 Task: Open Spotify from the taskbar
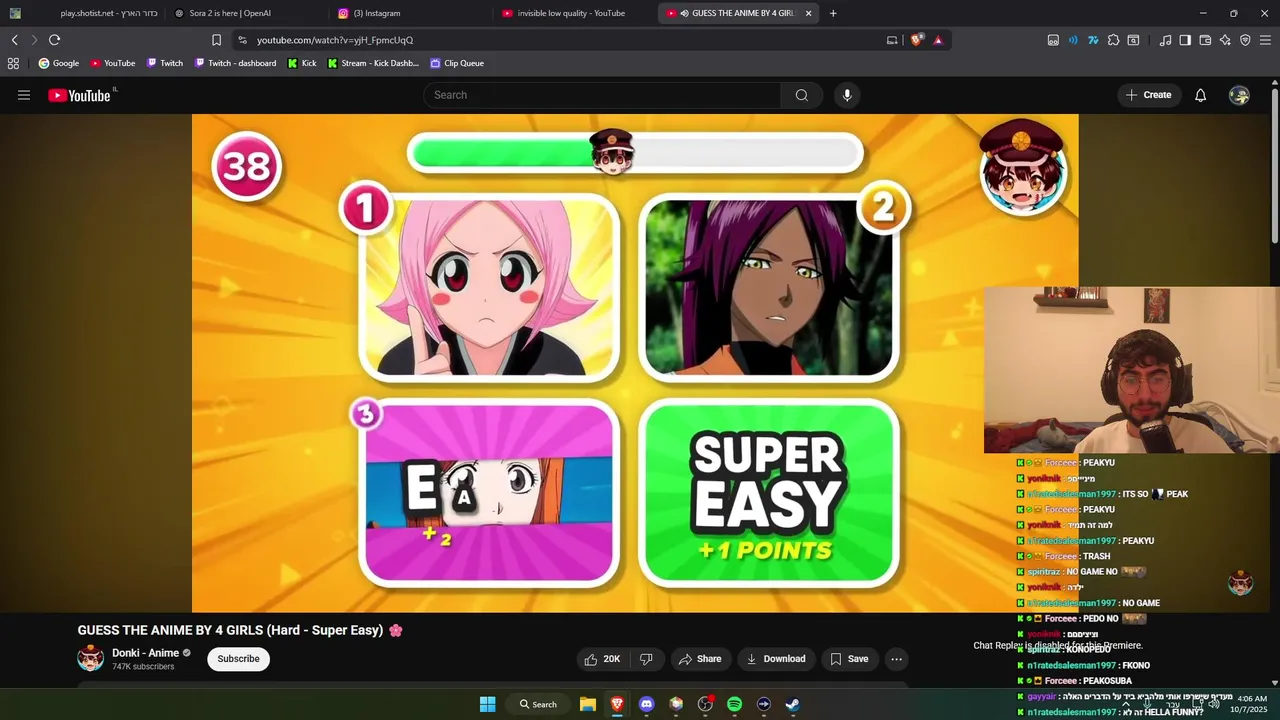tap(734, 704)
